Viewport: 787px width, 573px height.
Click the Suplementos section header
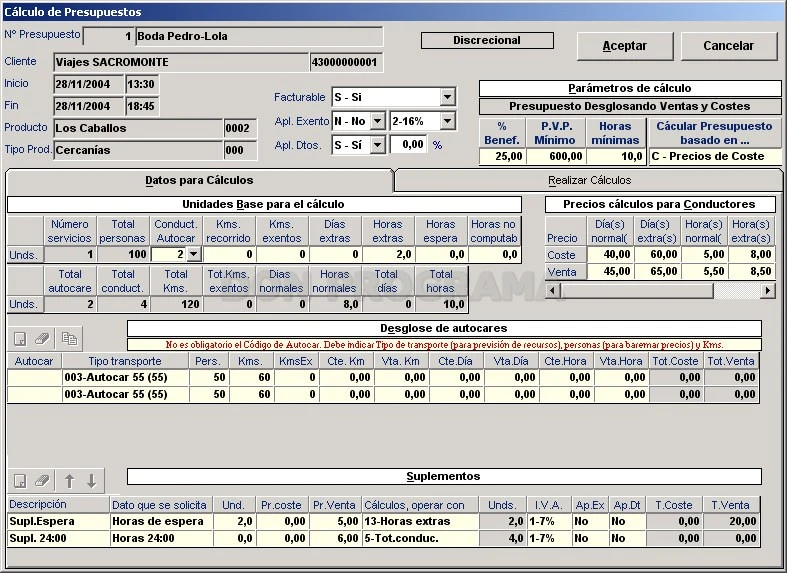444,476
